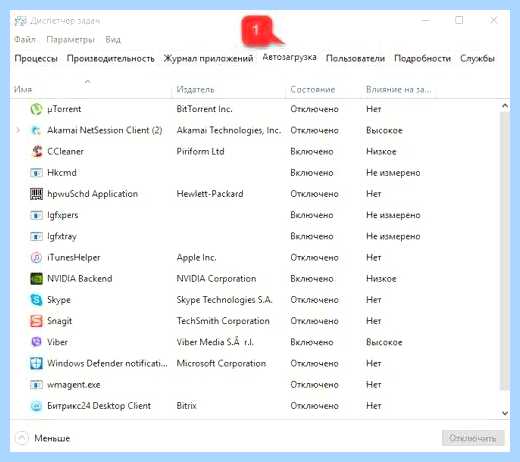Select the NVIDIA Backend entry
The image size is (520, 462).
pos(80,279)
